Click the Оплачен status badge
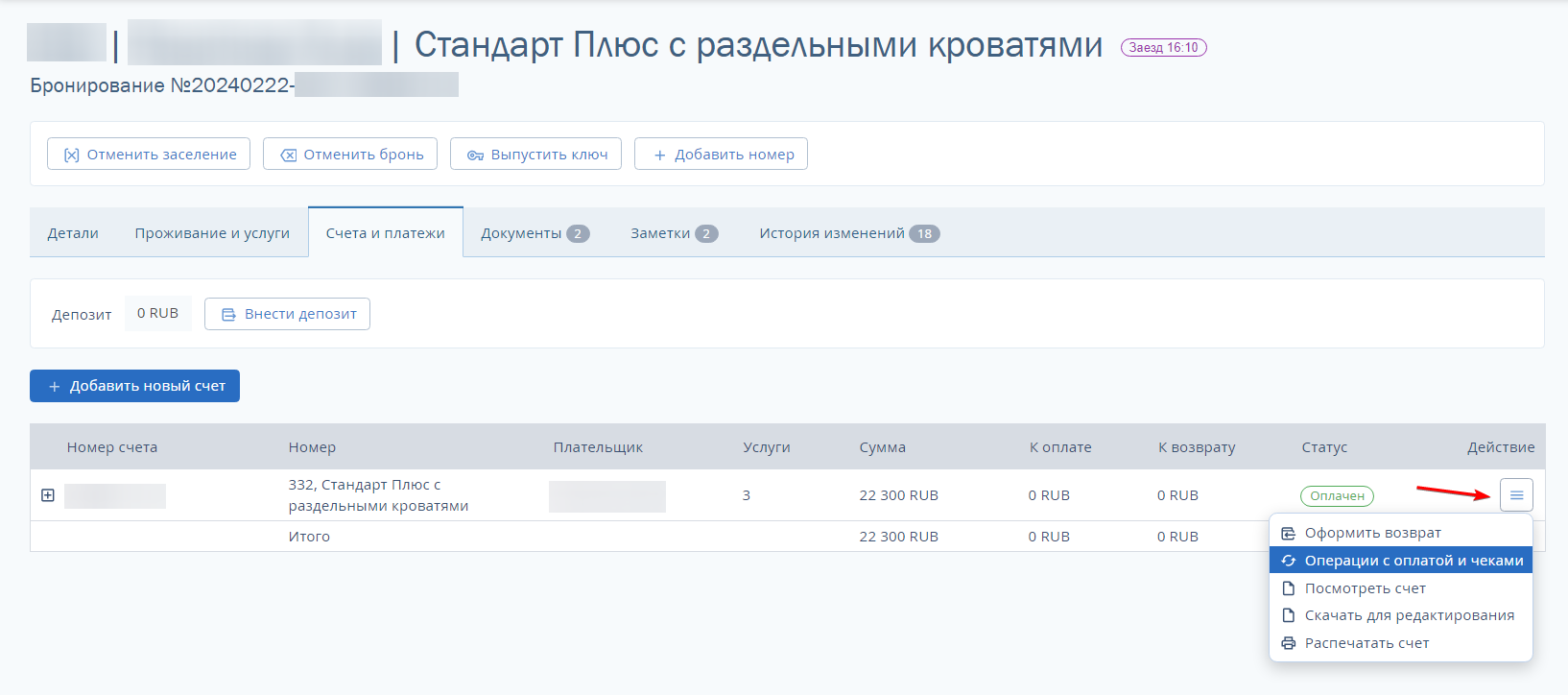This screenshot has height=695, width=1568. (1337, 496)
